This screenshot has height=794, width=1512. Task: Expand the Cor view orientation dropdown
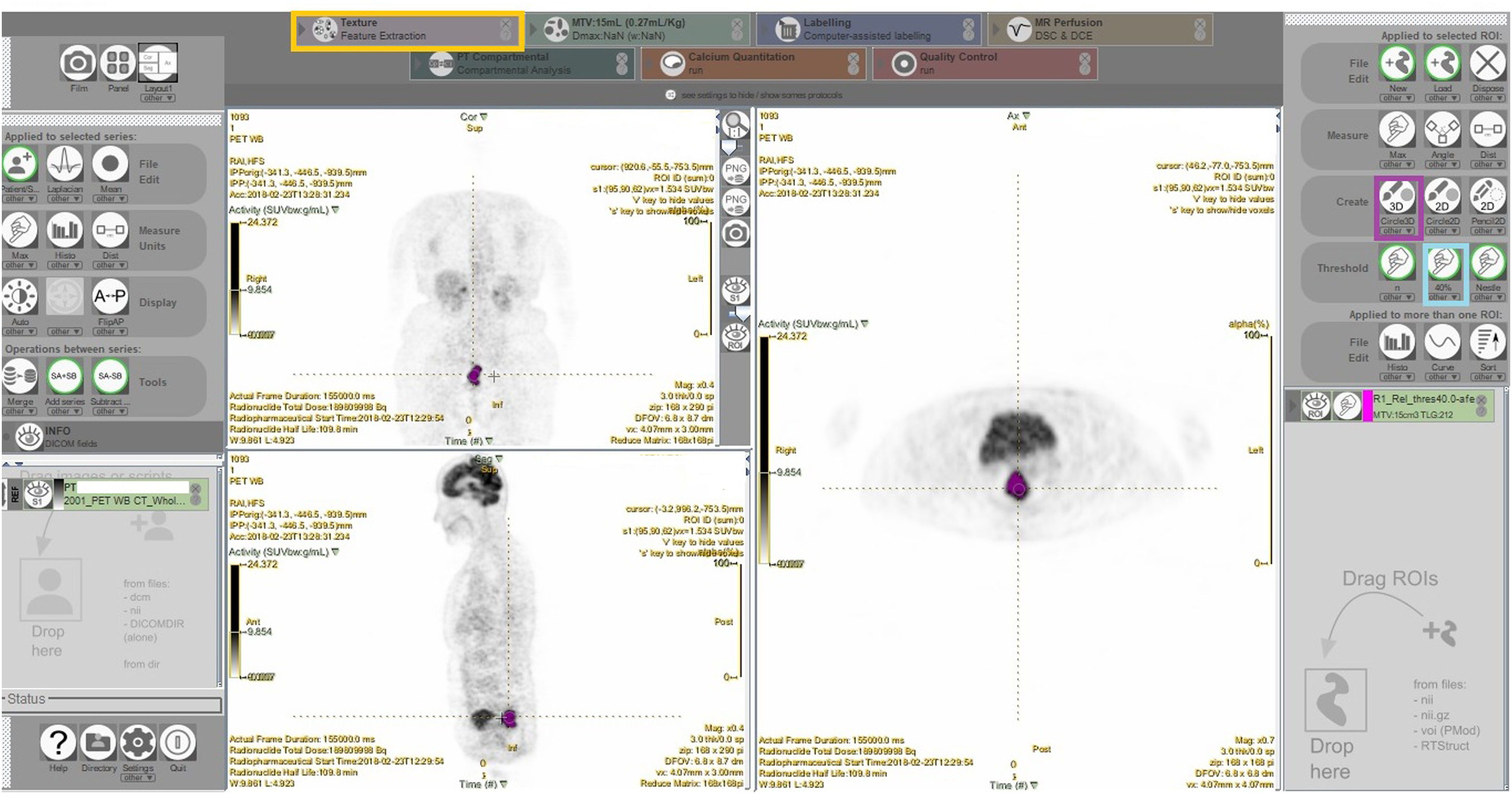click(x=484, y=117)
